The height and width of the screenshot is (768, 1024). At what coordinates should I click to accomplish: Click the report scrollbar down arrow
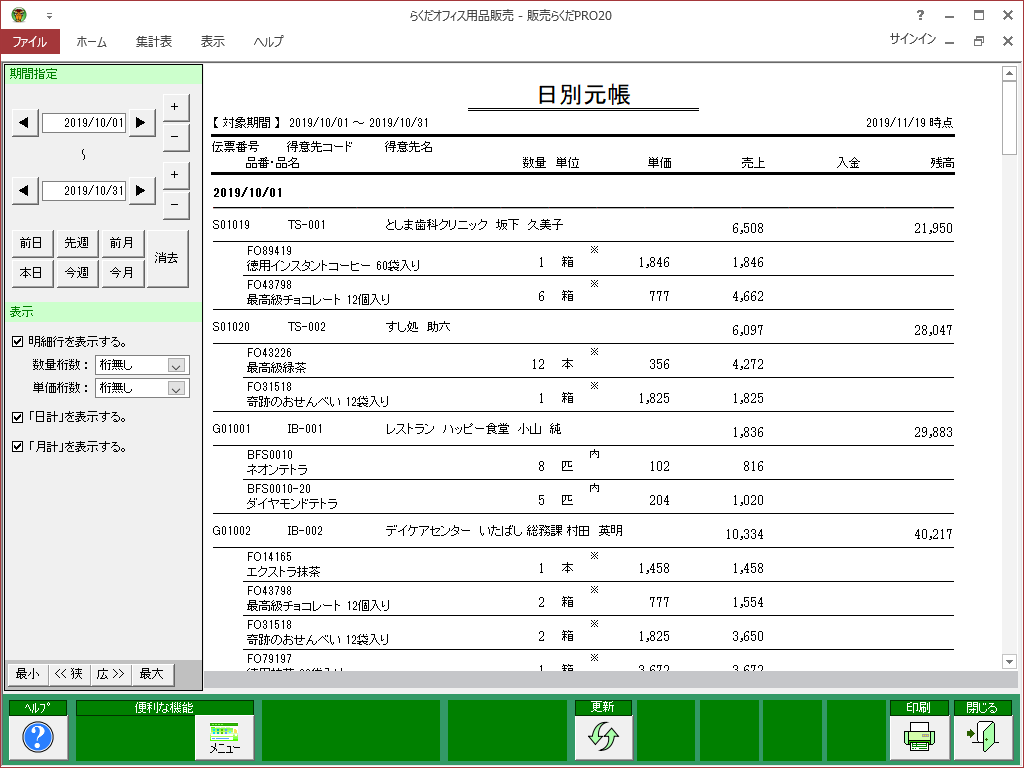(x=1009, y=662)
